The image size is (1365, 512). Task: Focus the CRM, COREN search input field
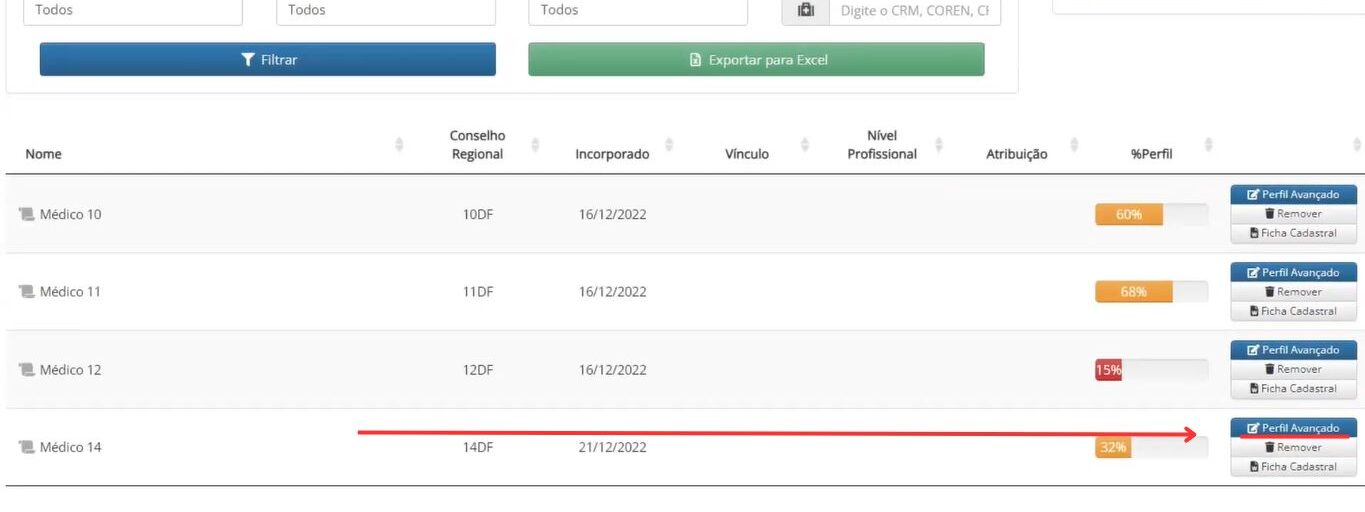coord(914,10)
